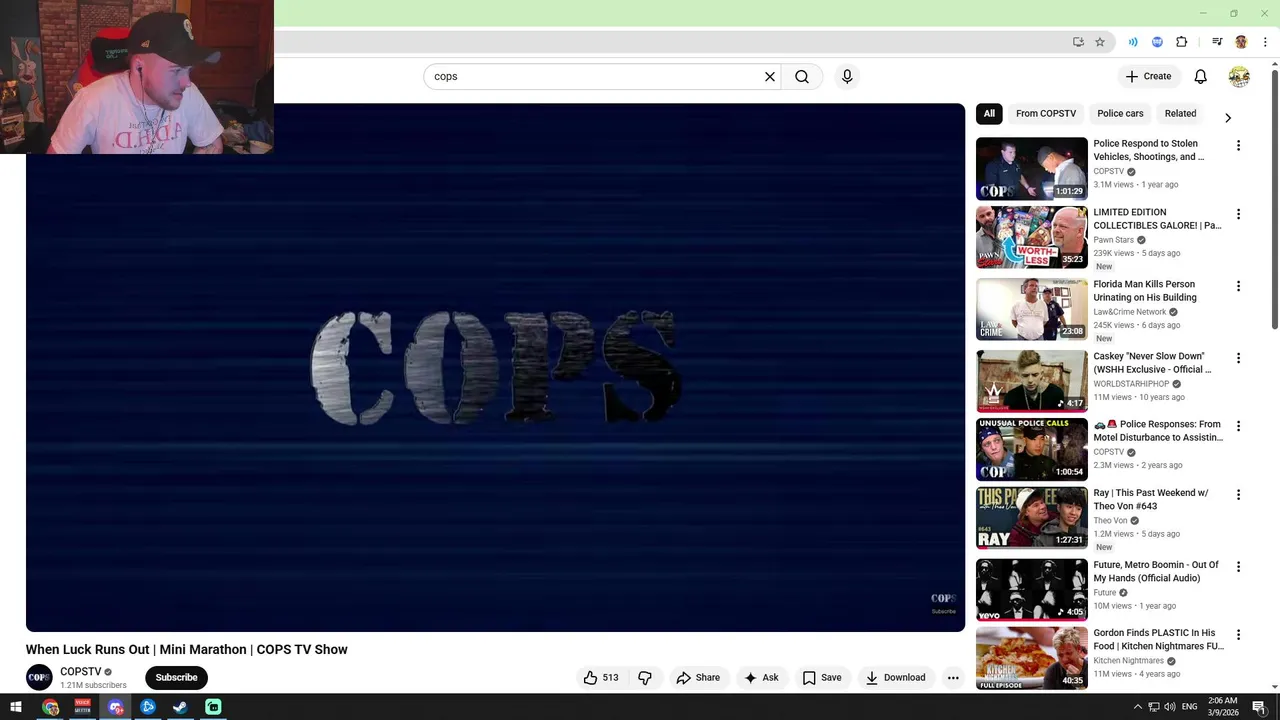Screen dimensions: 1280x720
Task: Show hidden system tray icons
Action: tap(1137, 707)
